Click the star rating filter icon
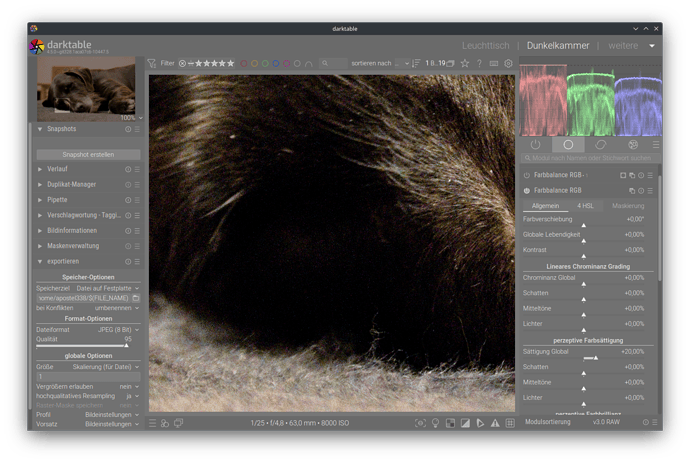690x462 pixels. (x=214, y=63)
